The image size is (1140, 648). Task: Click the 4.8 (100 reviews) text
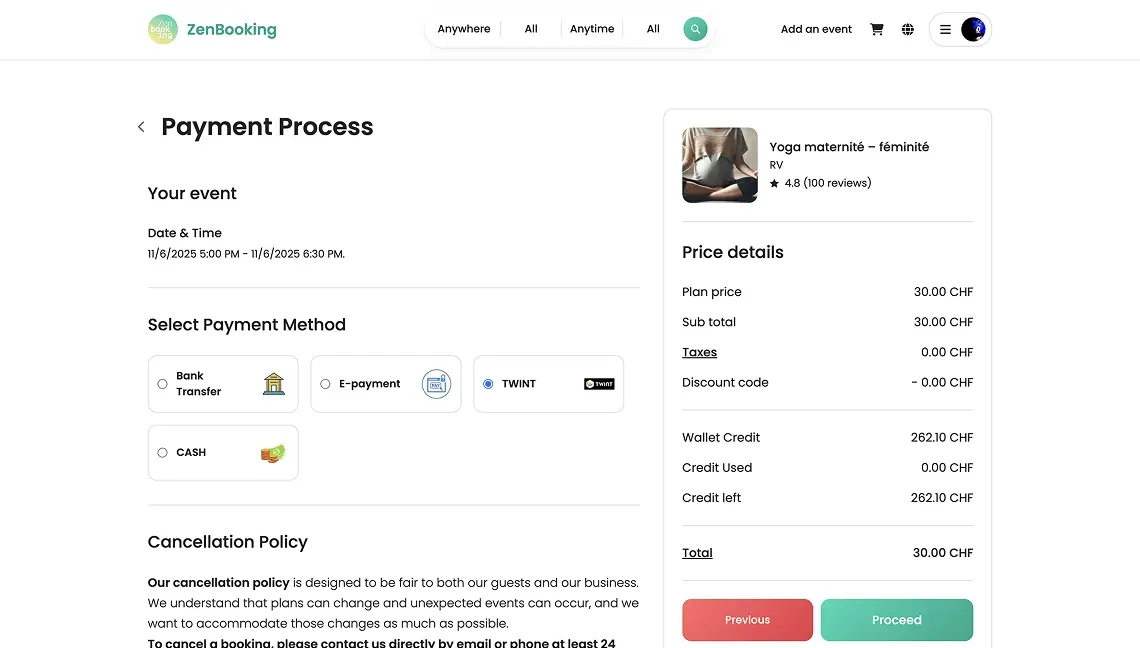pyautogui.click(x=827, y=183)
